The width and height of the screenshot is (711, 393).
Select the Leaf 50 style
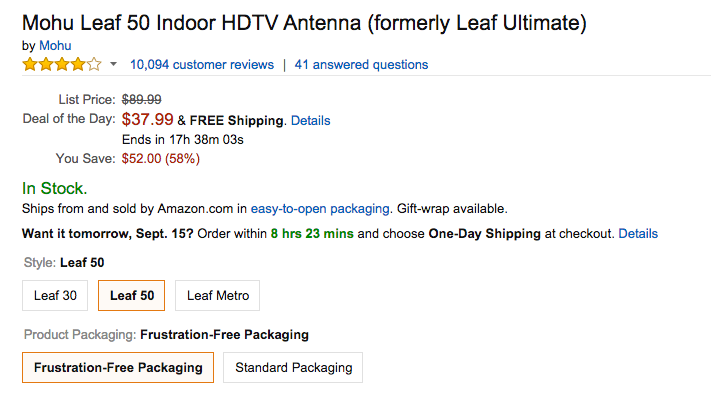131,296
